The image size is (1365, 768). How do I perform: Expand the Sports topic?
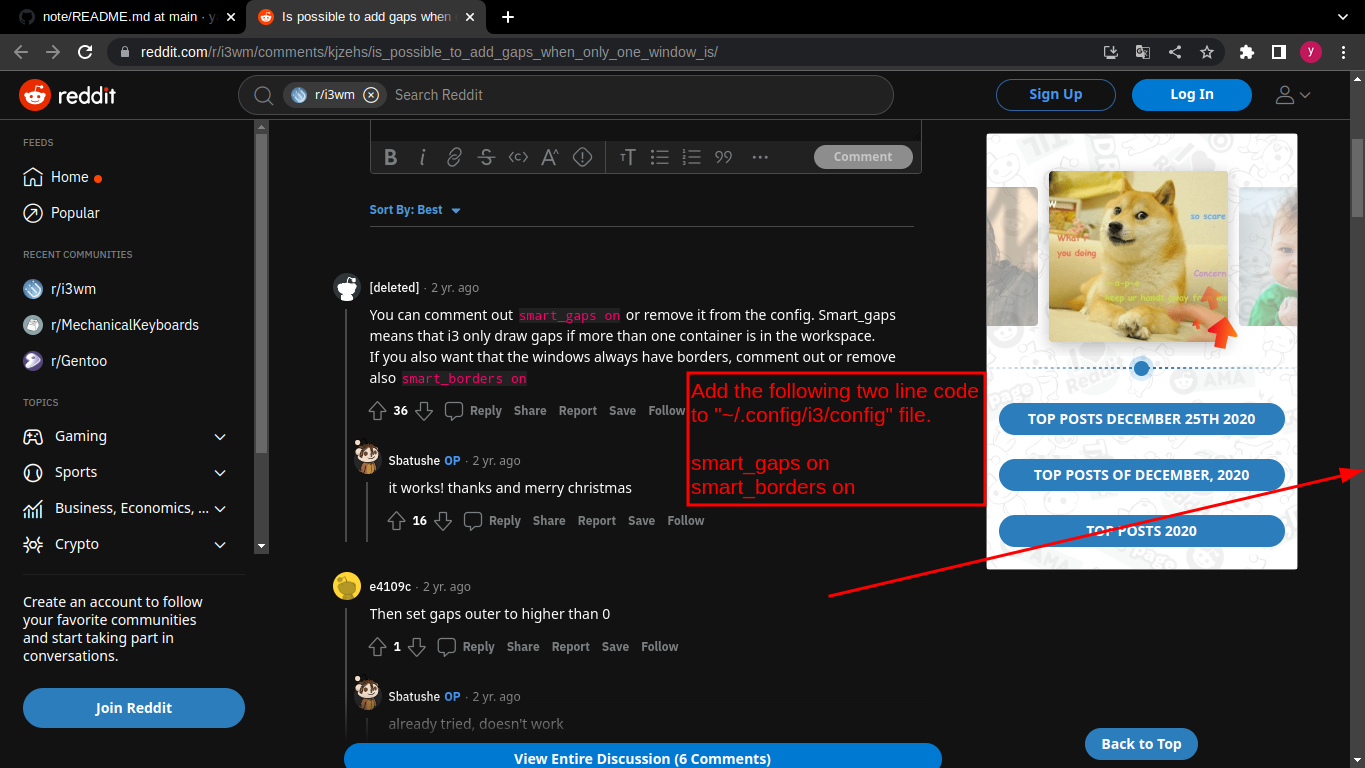[220, 473]
